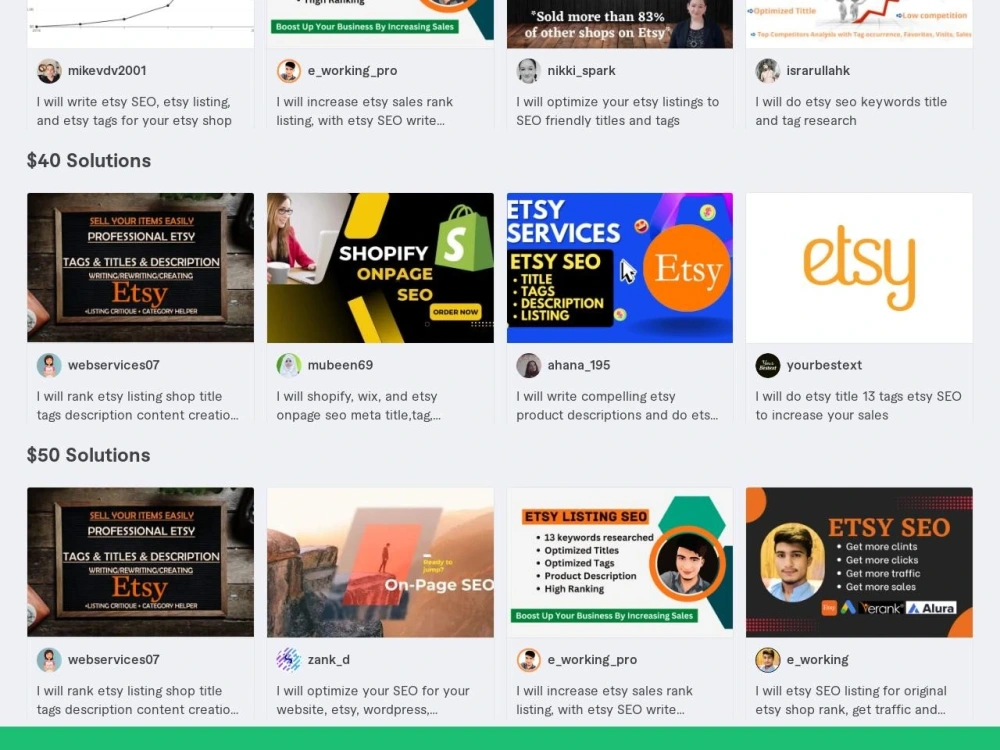1000x750 pixels.
Task: Open webservices07 username in the $40 Solutions row
Action: tap(114, 365)
